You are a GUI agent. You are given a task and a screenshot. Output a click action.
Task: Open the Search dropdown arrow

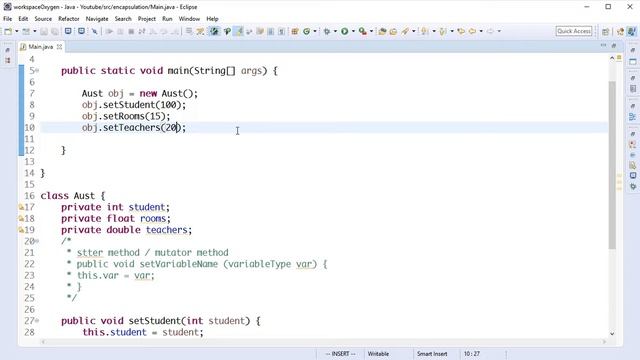tap(413, 31)
